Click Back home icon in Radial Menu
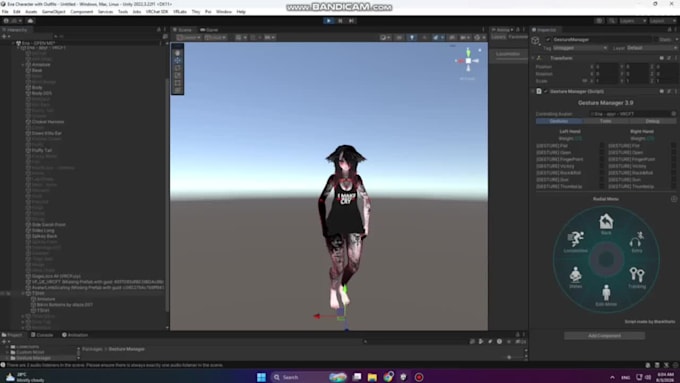This screenshot has height=383, width=680. pyautogui.click(x=606, y=224)
